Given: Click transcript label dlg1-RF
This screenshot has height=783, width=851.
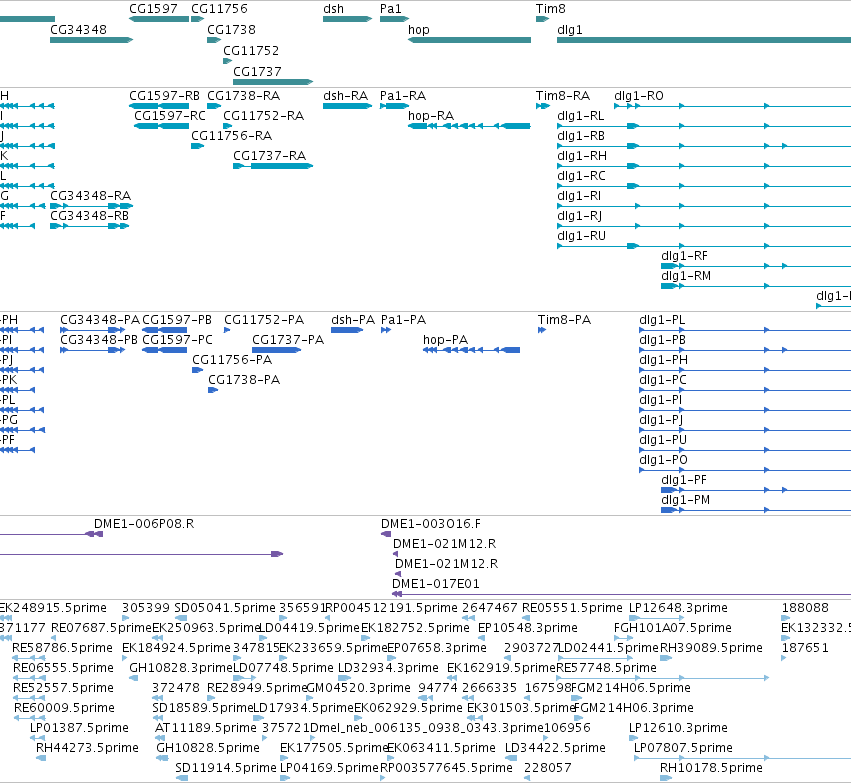Looking at the screenshot, I should click(x=684, y=256).
